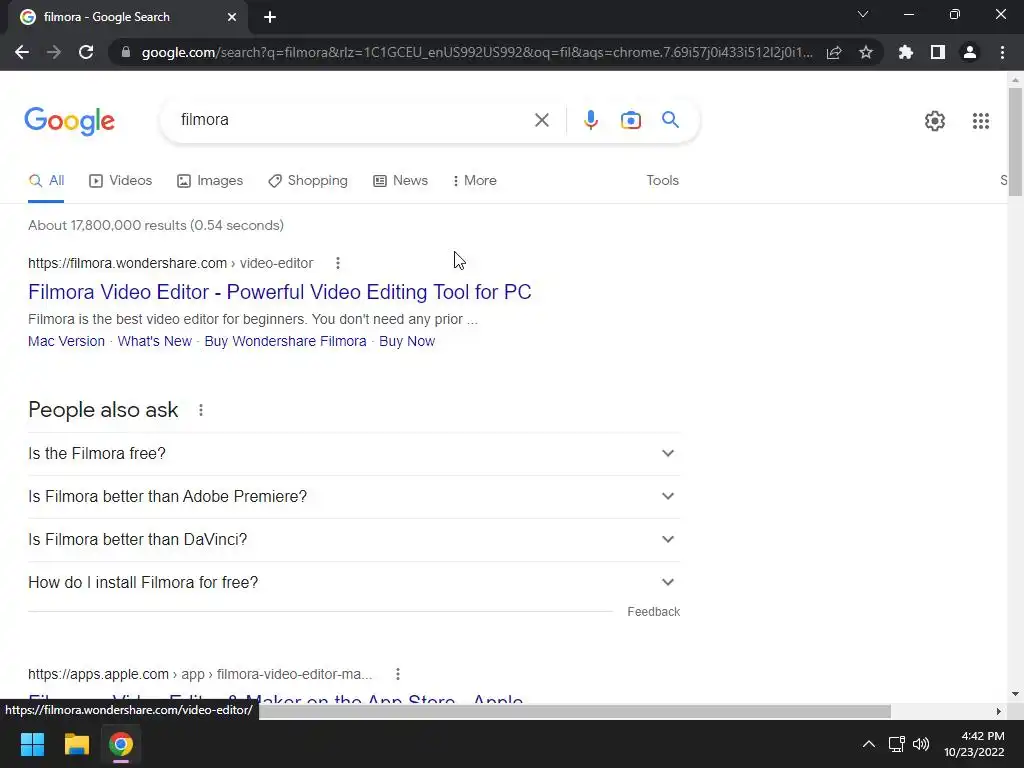Search by image with the camera icon
This screenshot has height=768, width=1024.
coord(631,120)
